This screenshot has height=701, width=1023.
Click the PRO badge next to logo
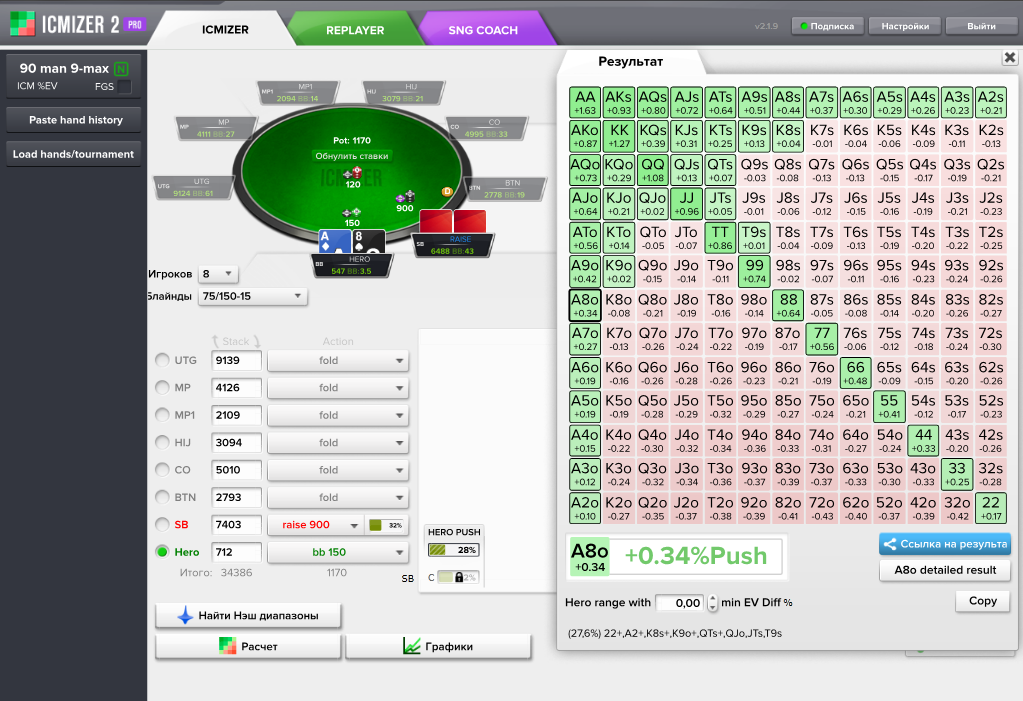[x=134, y=25]
